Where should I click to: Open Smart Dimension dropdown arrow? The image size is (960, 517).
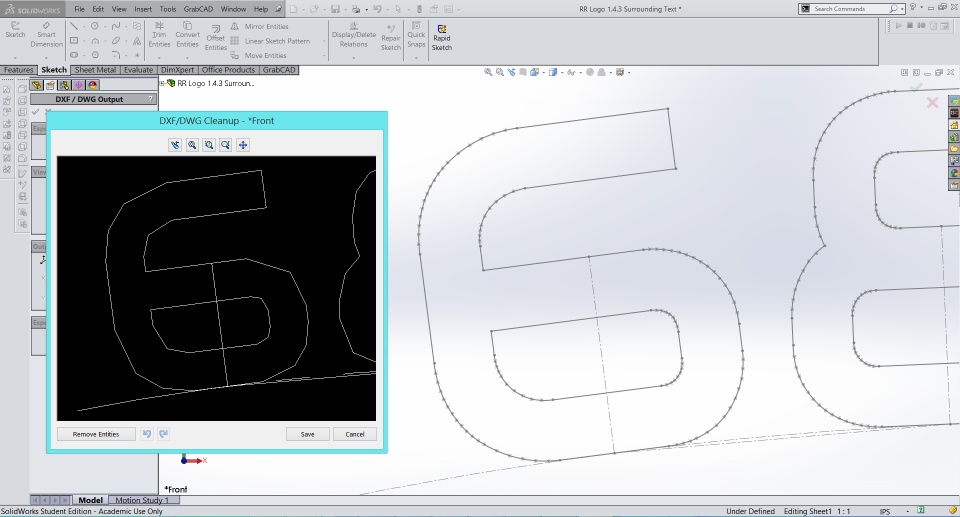coord(47,58)
